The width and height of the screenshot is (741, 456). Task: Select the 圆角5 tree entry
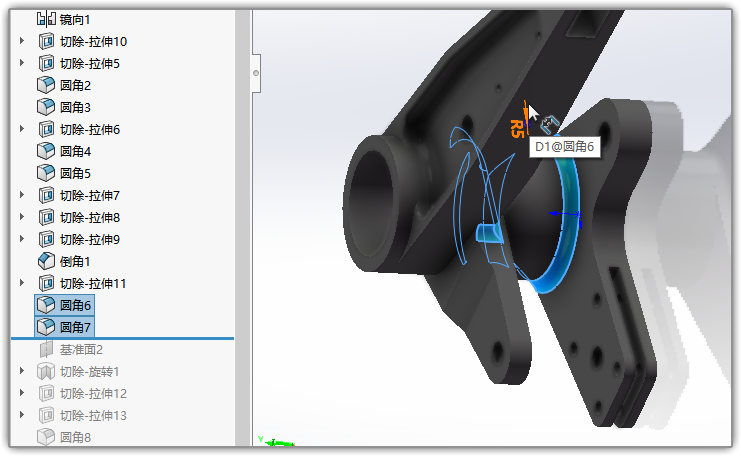[75, 173]
